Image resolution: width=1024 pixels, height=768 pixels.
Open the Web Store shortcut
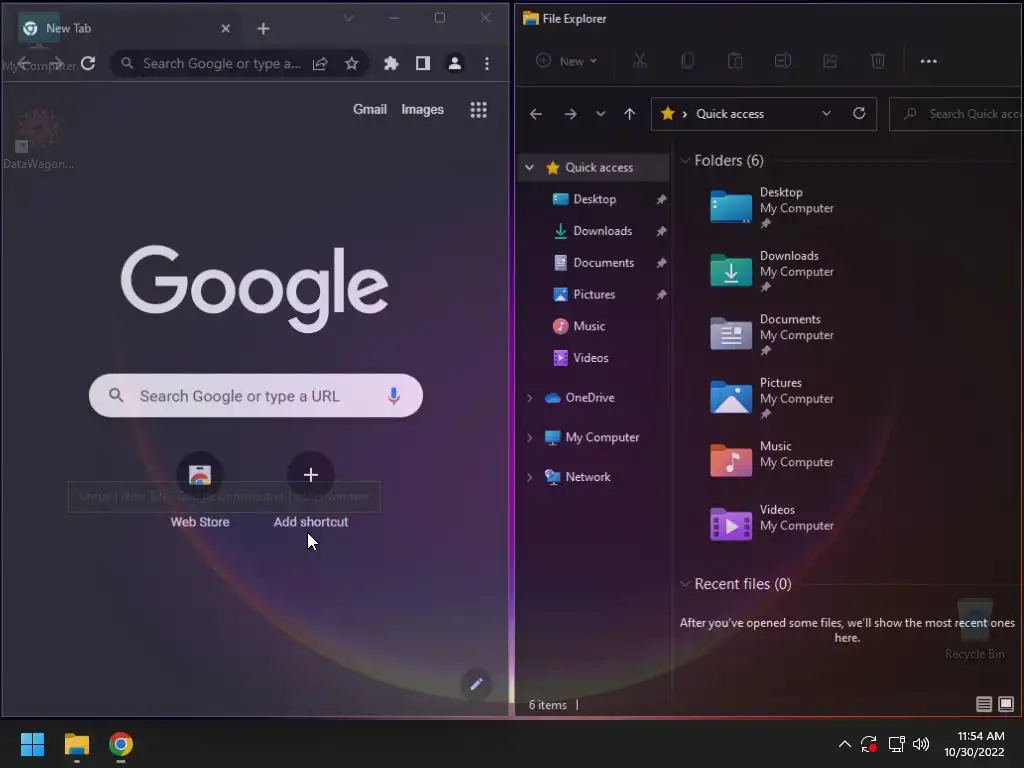coord(200,490)
